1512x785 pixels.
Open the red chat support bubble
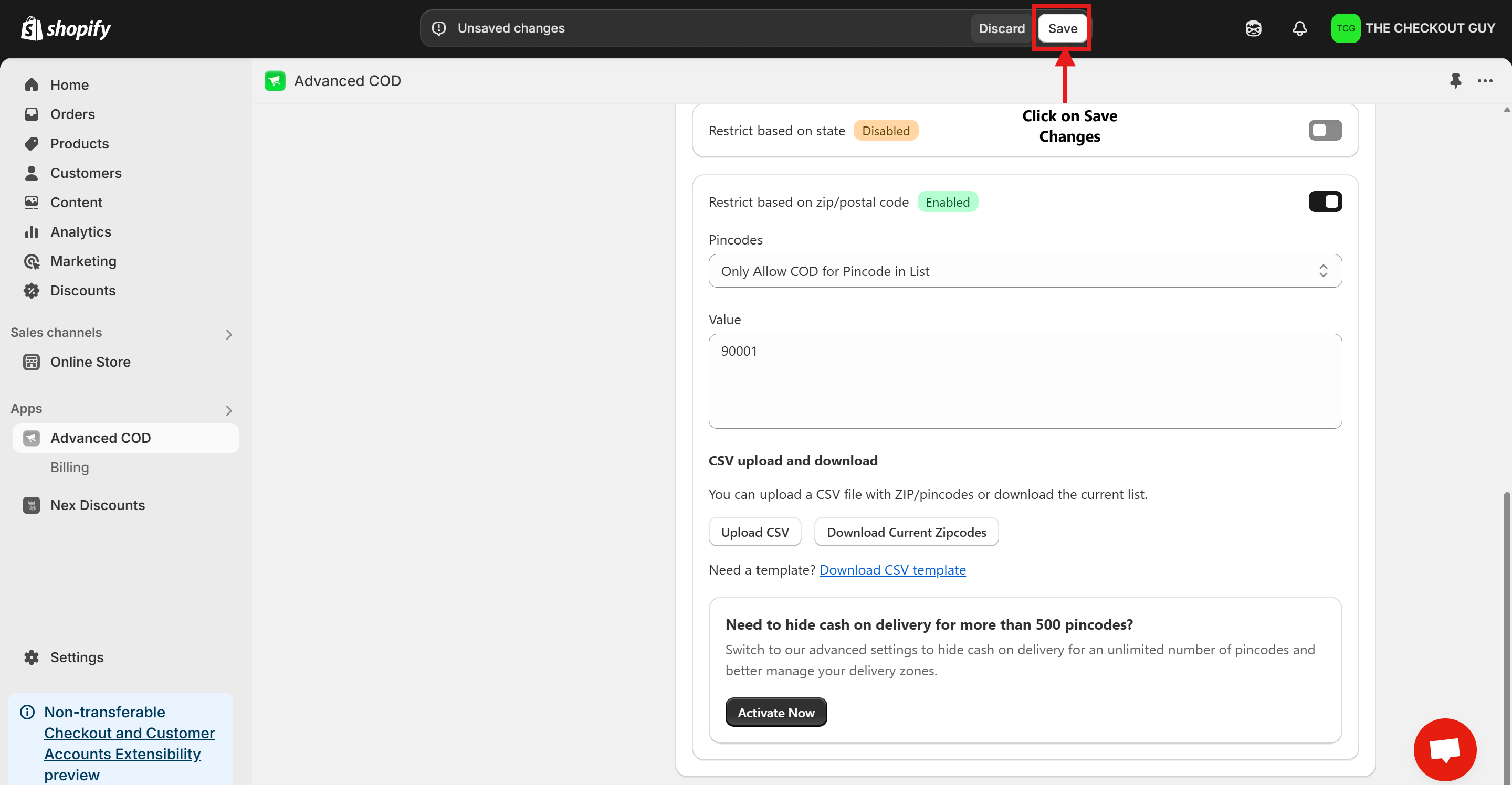coord(1444,749)
